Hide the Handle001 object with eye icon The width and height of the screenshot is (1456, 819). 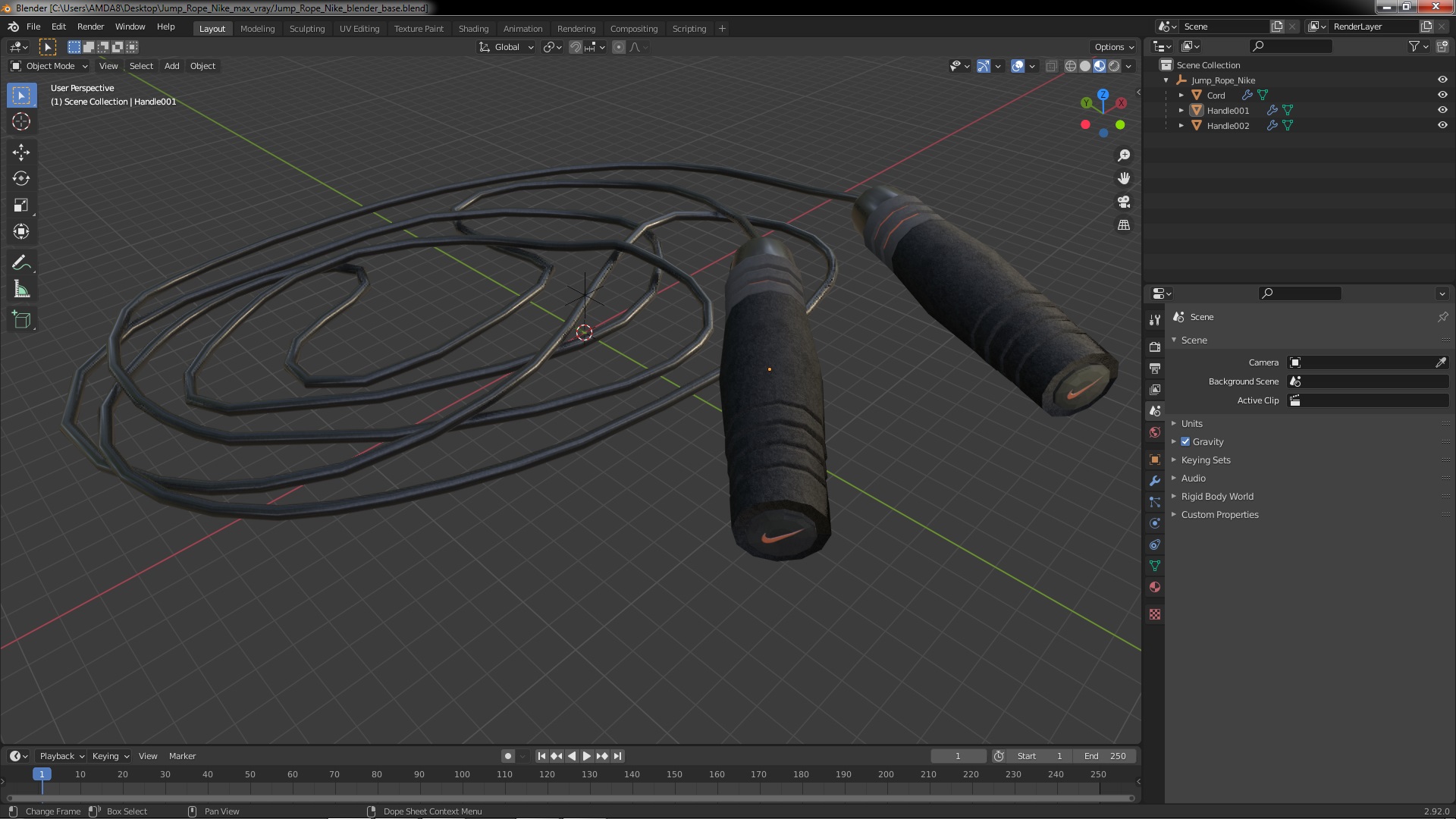pyautogui.click(x=1442, y=110)
